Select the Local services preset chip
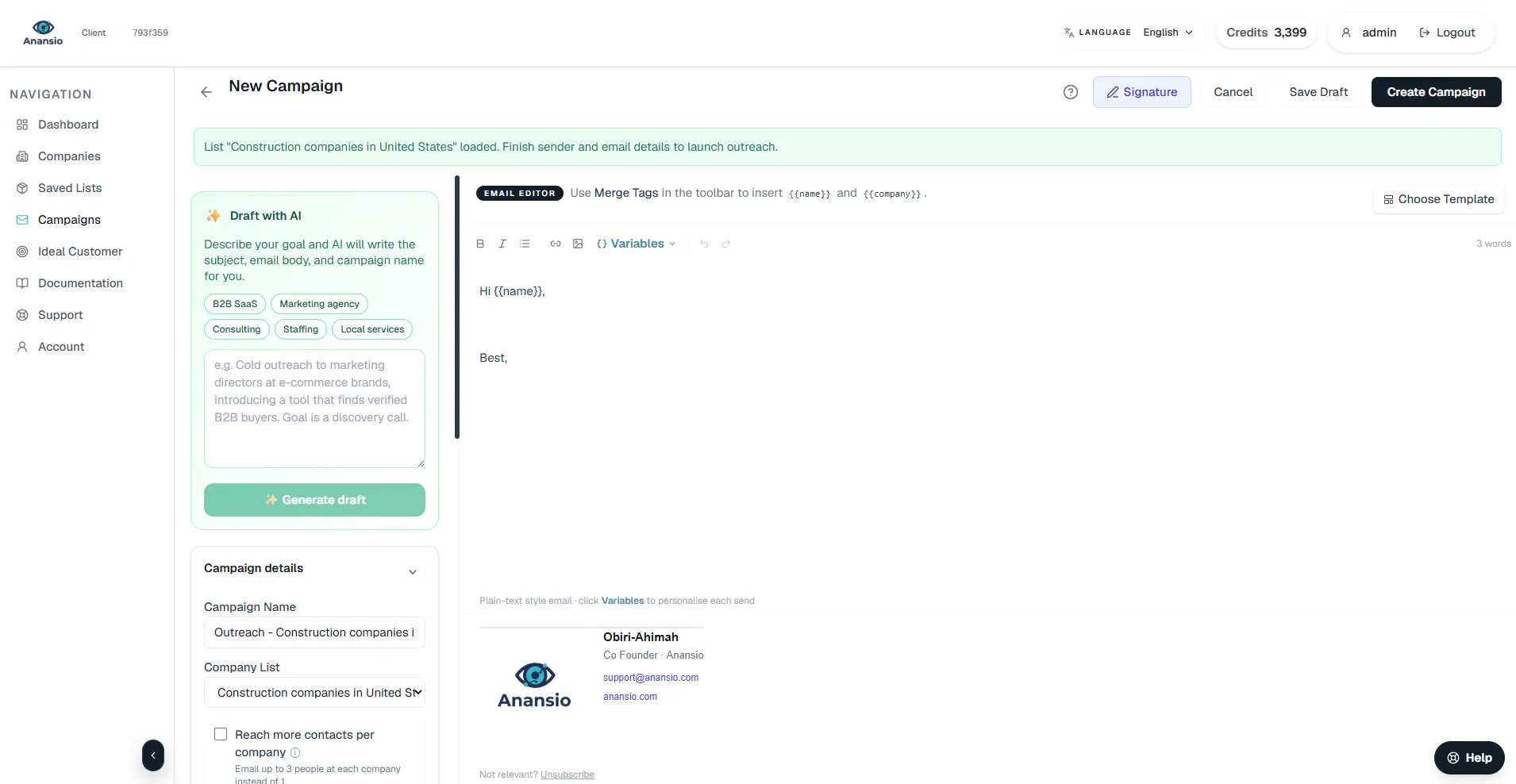The width and height of the screenshot is (1516, 784). click(372, 329)
